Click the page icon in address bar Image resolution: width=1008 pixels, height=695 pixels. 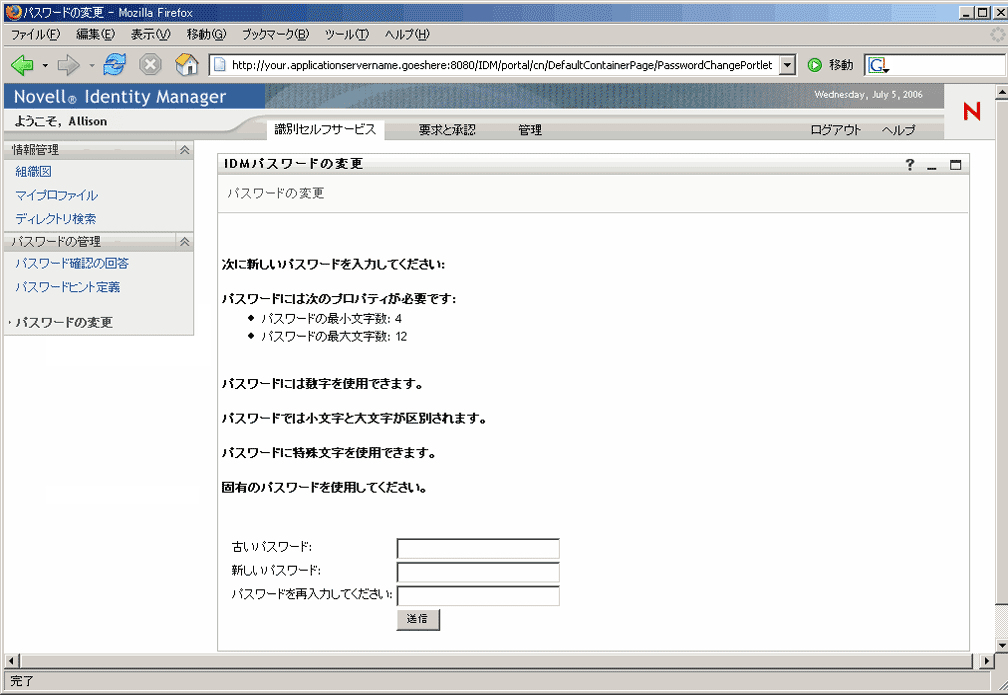[x=220, y=65]
